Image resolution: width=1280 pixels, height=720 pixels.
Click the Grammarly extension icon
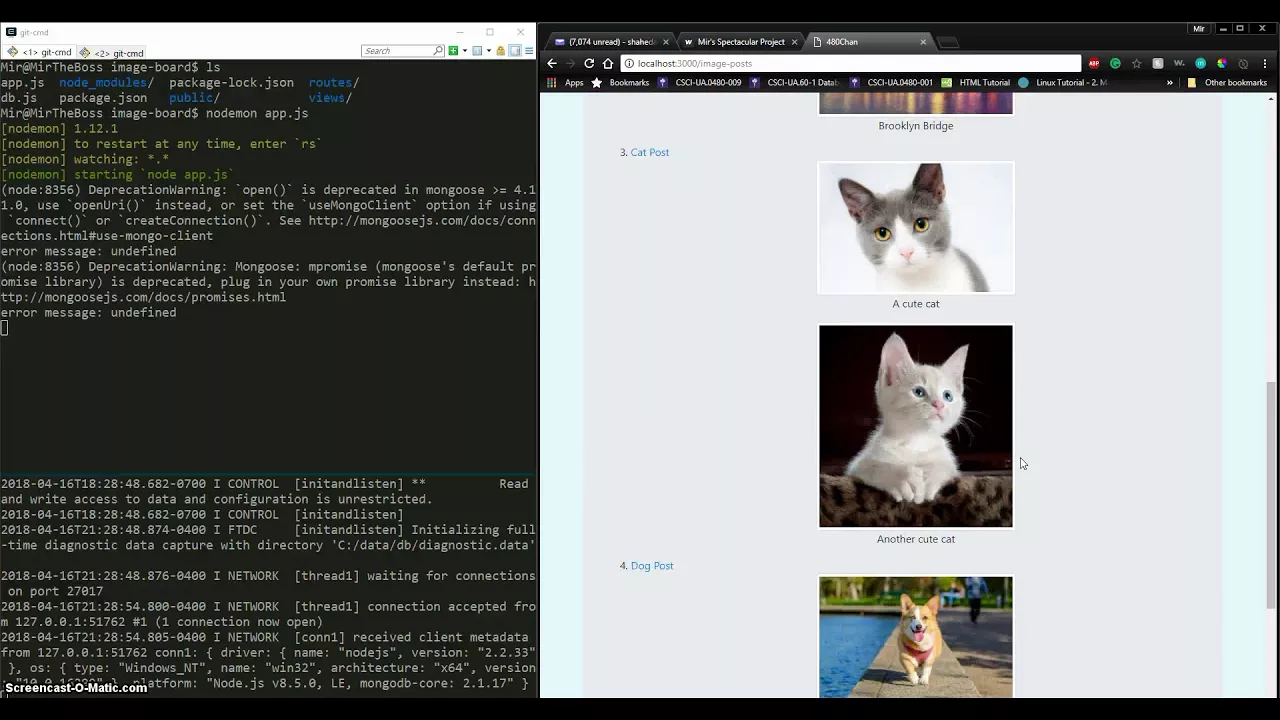(x=1115, y=63)
